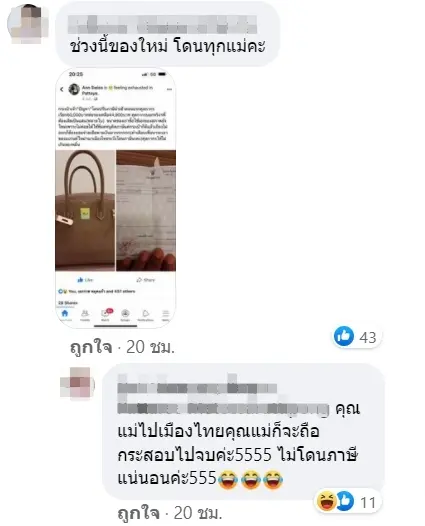Tap the Share button in the embedded post

(146, 280)
